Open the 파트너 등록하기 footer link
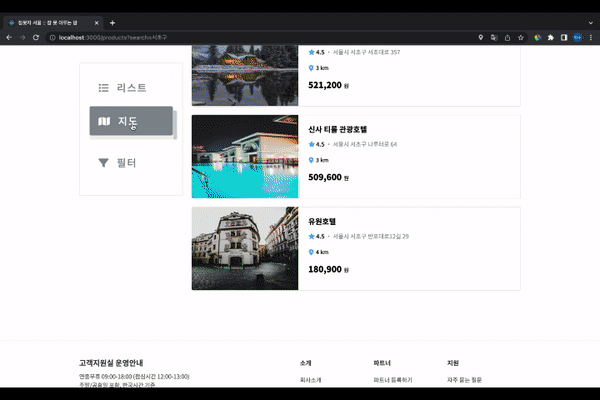 [x=393, y=380]
